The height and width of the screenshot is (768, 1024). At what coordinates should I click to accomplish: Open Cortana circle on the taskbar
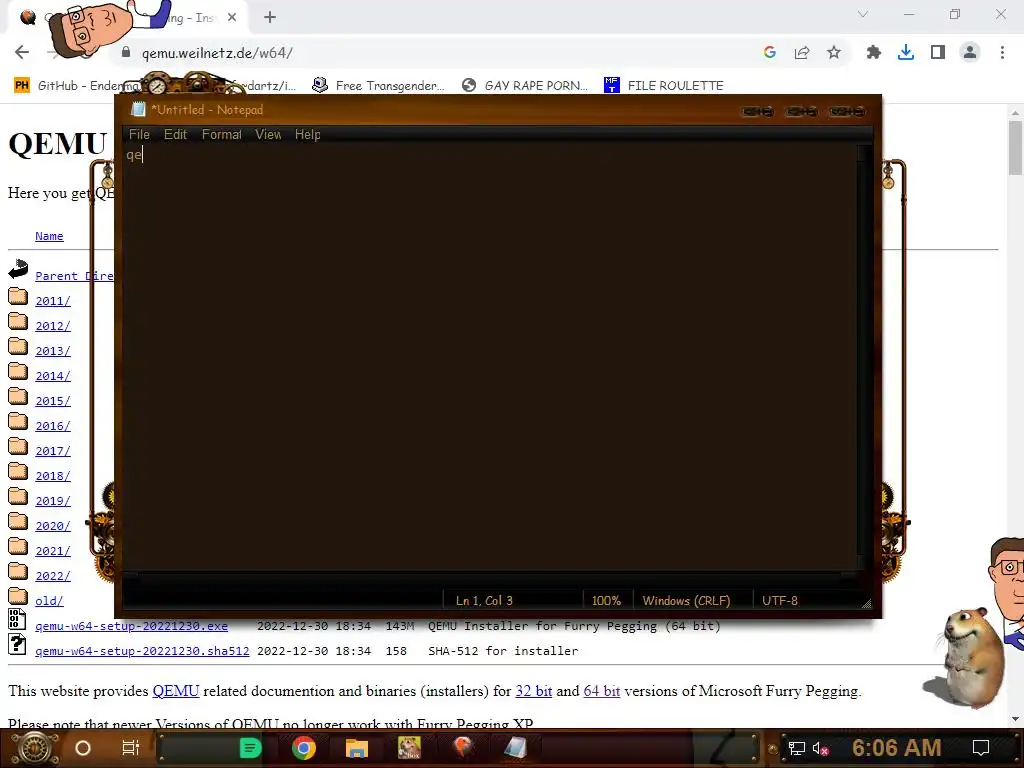tap(82, 748)
